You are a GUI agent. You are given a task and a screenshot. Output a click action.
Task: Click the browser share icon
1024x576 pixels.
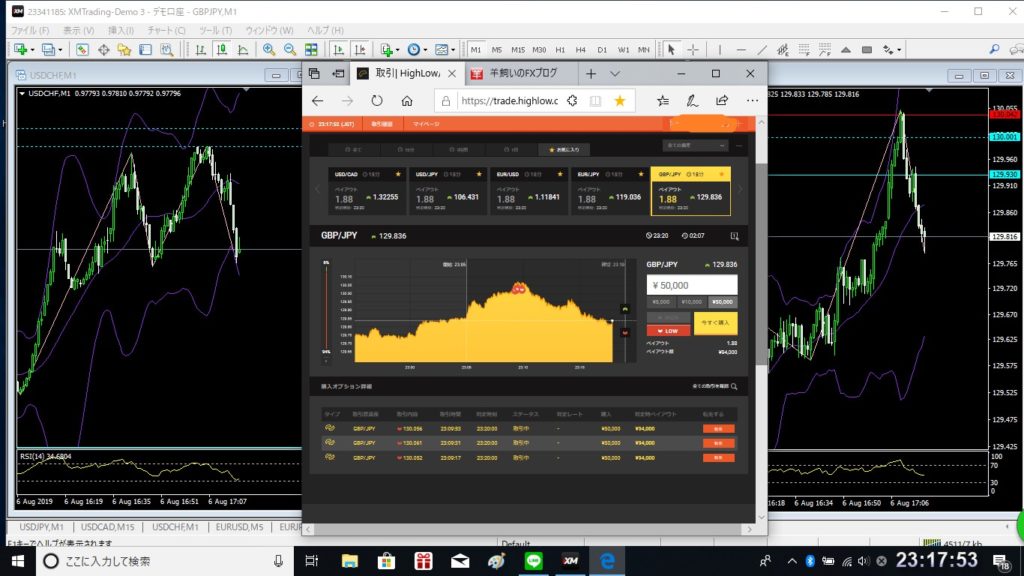[x=722, y=101]
